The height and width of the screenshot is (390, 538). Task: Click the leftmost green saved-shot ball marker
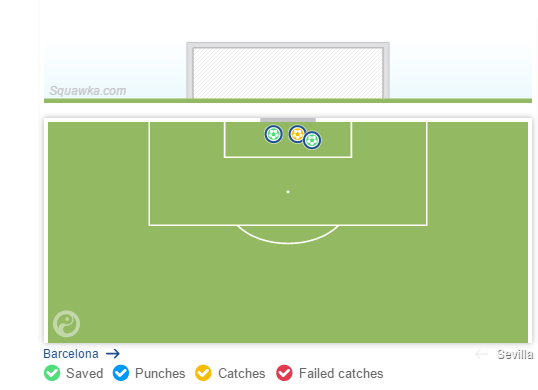(x=273, y=134)
